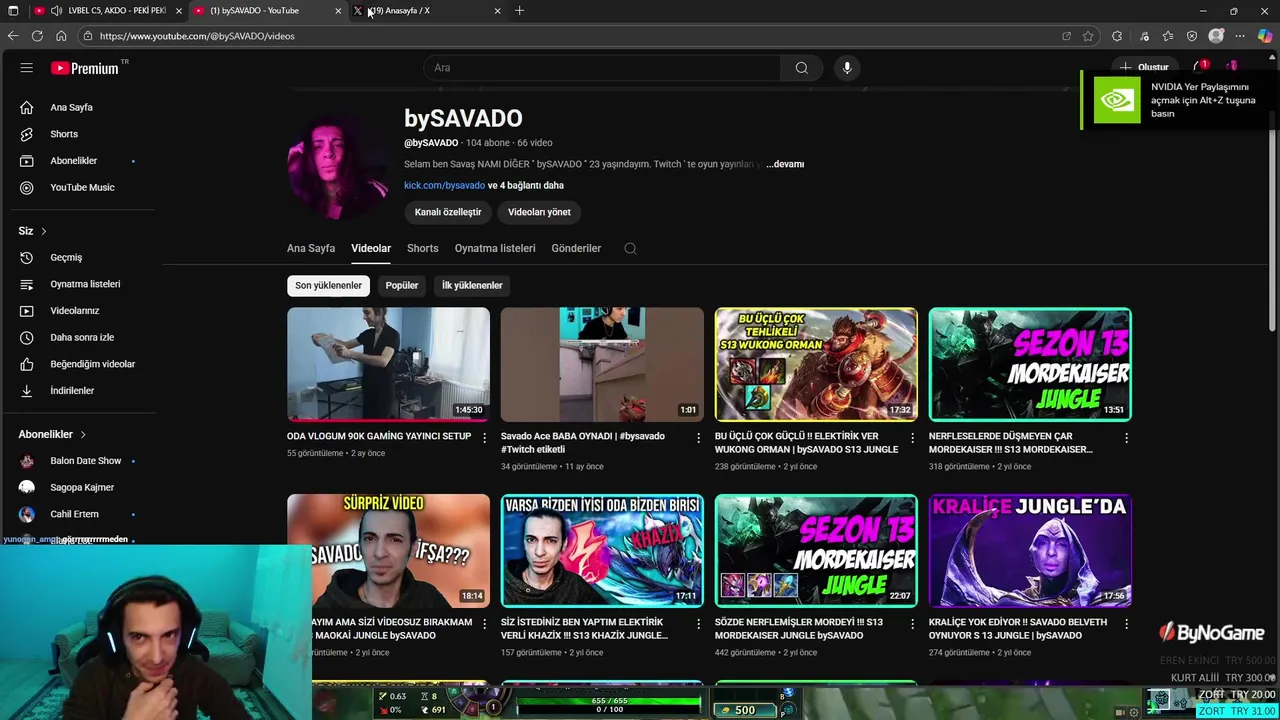
Task: Add page to favorites star icon
Action: (1088, 36)
